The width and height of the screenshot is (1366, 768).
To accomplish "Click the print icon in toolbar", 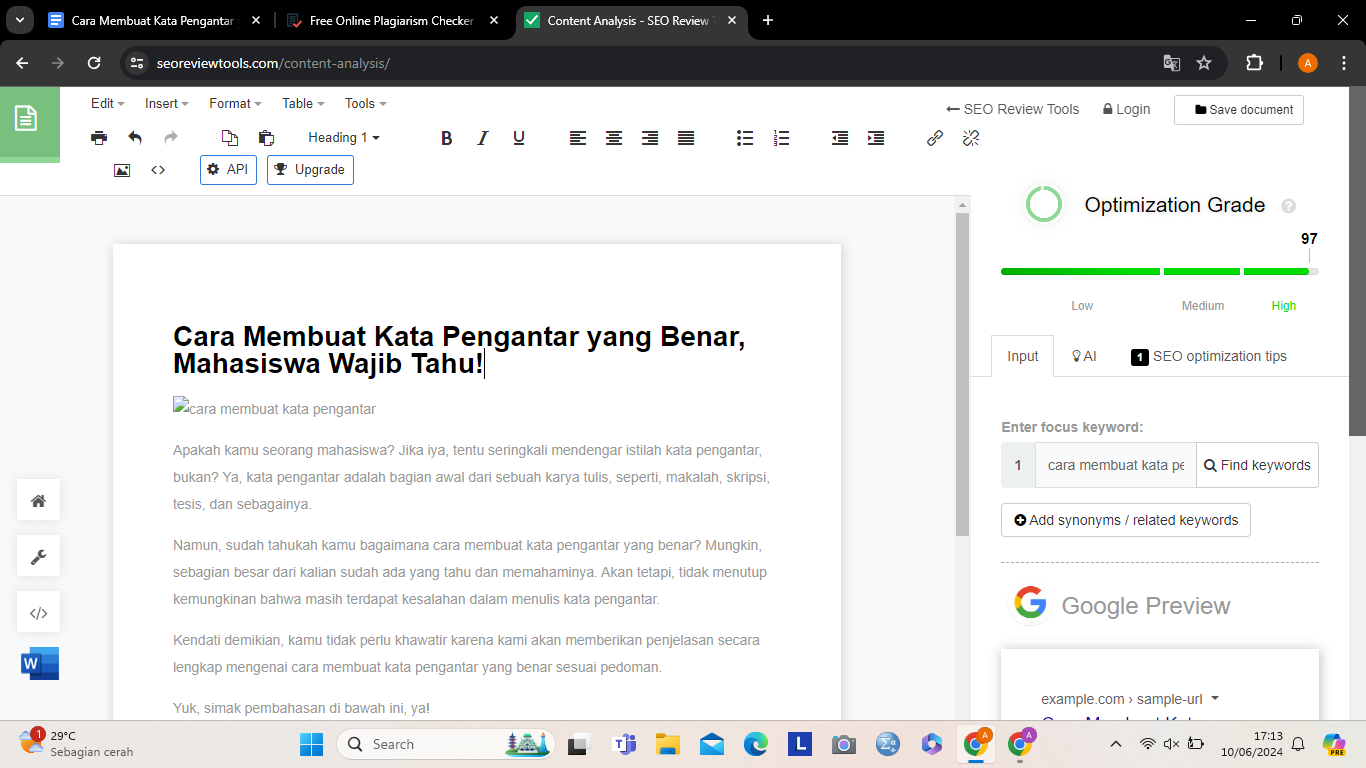I will pyautogui.click(x=99, y=138).
